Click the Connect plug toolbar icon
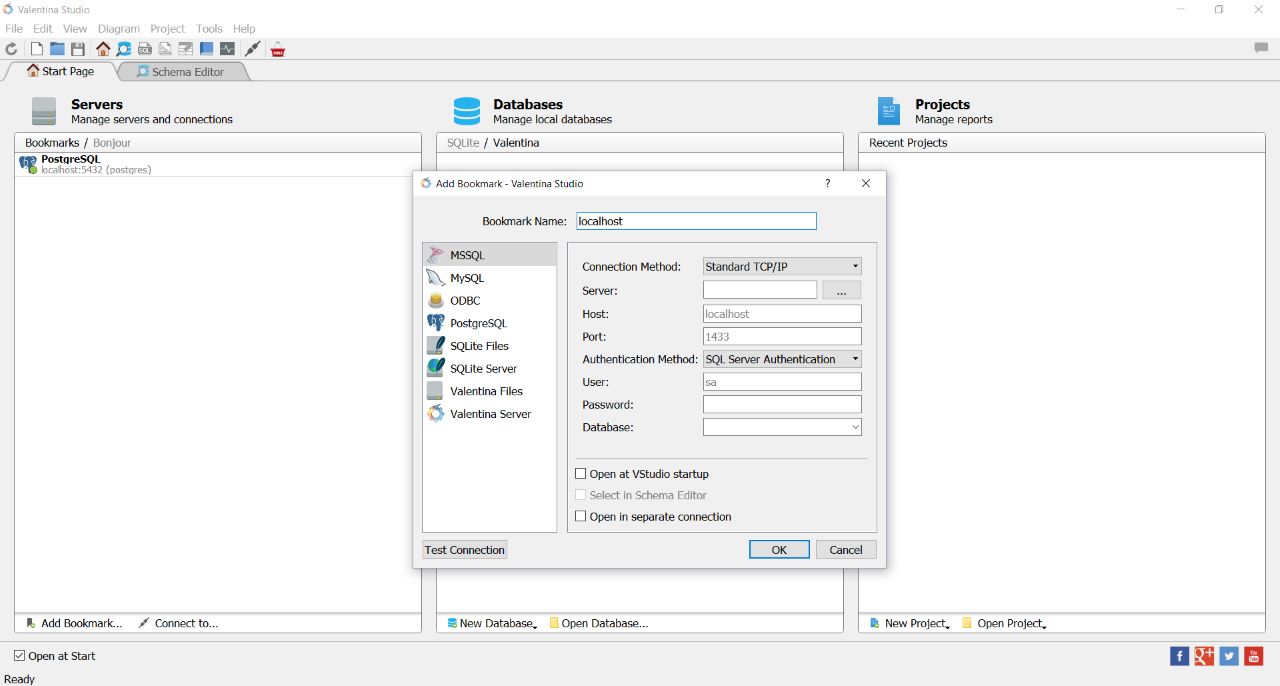1280x686 pixels. [x=253, y=49]
